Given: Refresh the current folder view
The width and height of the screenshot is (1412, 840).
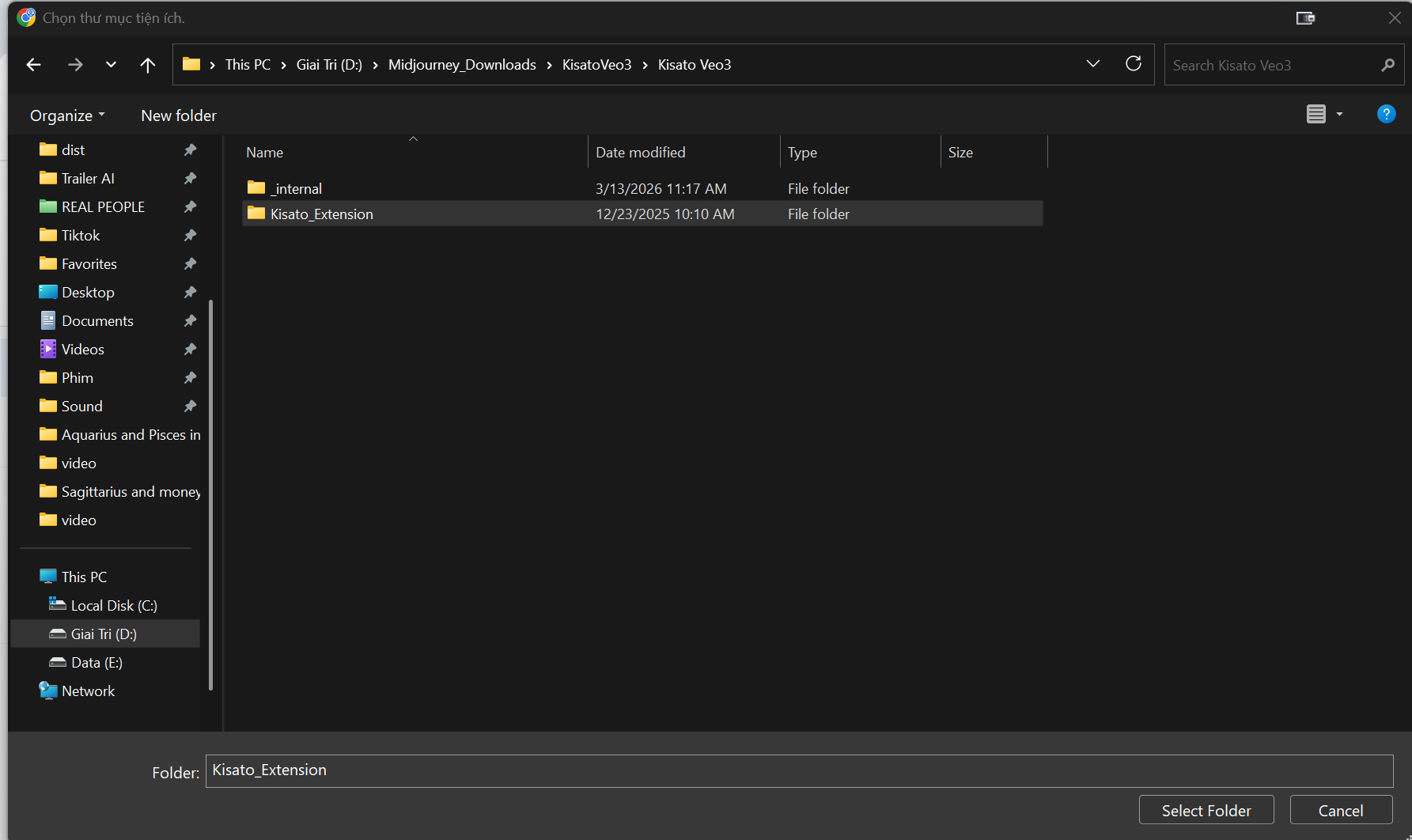Looking at the screenshot, I should (1134, 64).
